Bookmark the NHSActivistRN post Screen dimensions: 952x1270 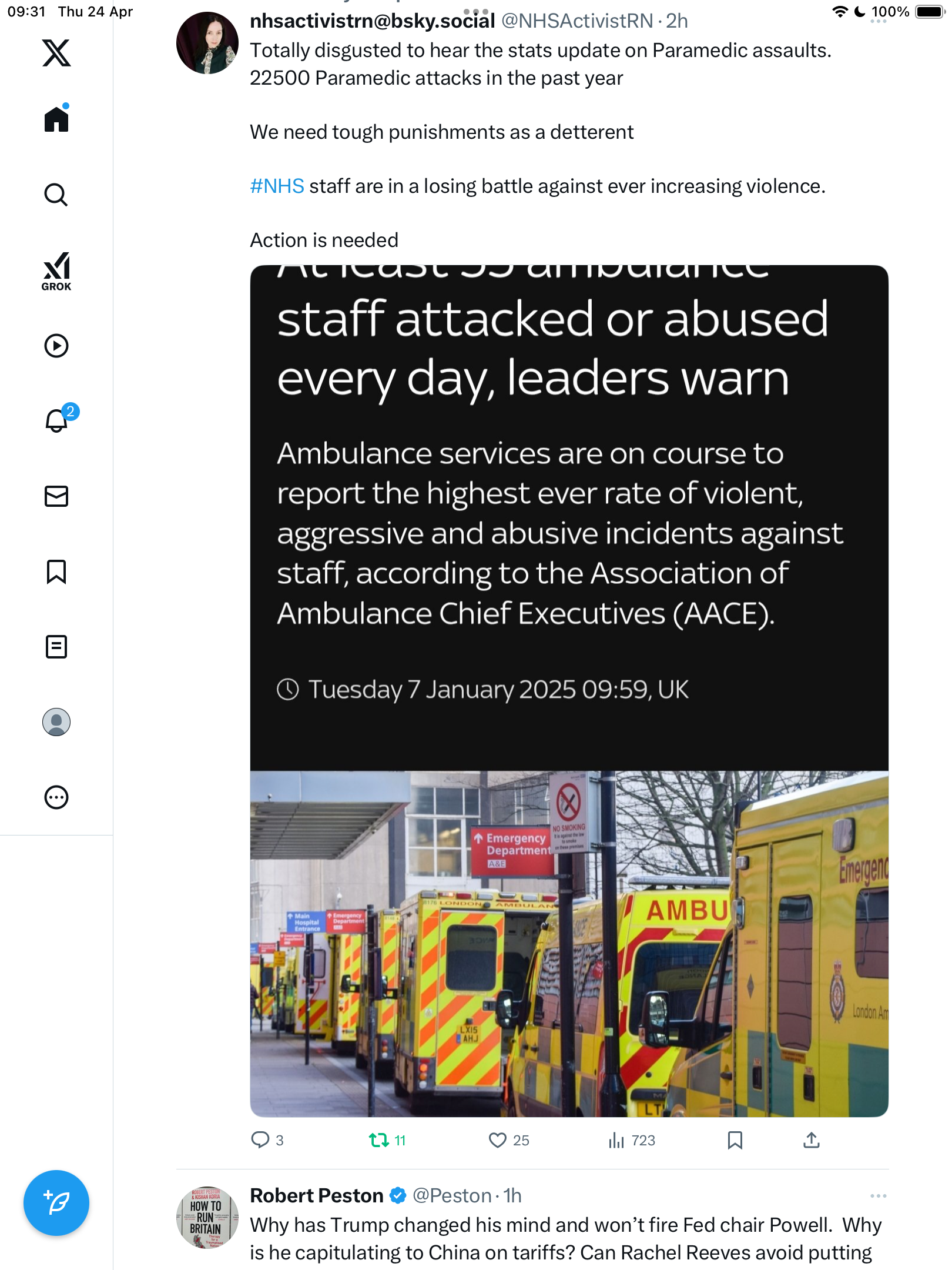[735, 1141]
